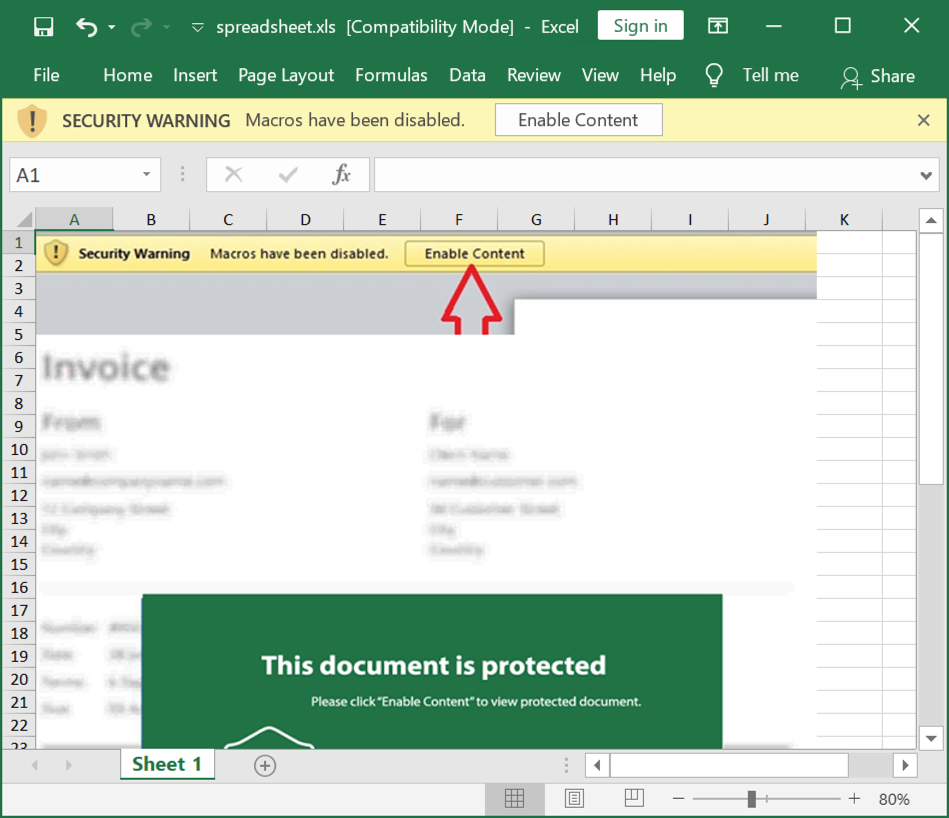Screen dimensions: 949x818
Task: Open the View tab
Action: coord(600,75)
